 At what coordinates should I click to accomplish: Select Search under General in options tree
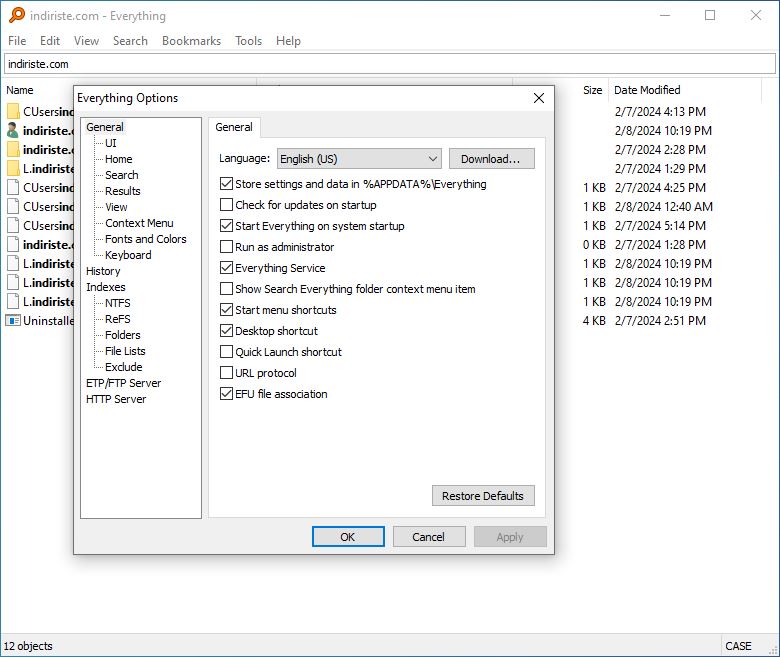(121, 175)
